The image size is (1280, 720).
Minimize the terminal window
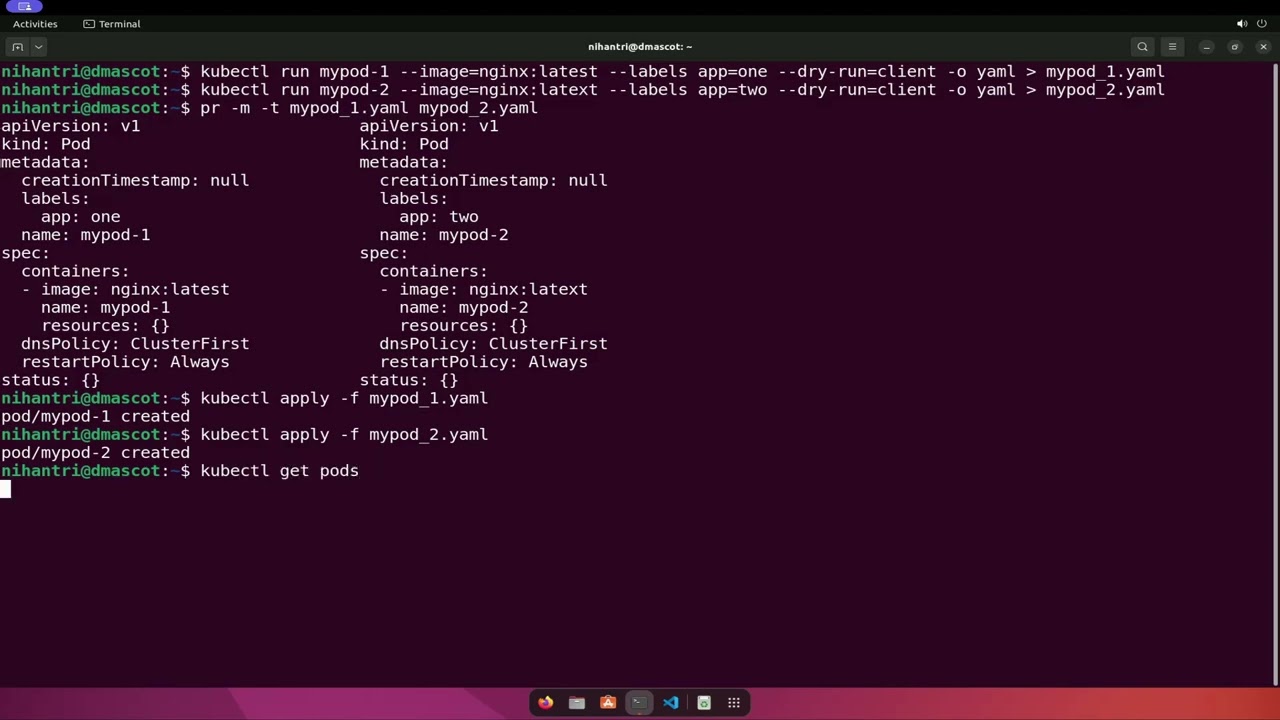1207,47
